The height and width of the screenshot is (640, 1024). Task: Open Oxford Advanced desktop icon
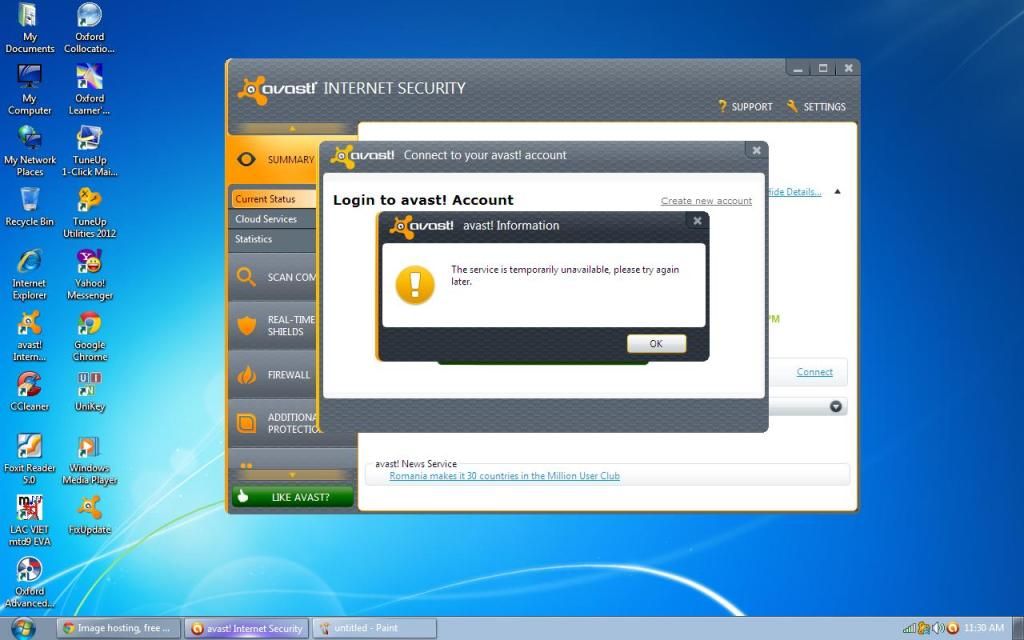[x=29, y=583]
